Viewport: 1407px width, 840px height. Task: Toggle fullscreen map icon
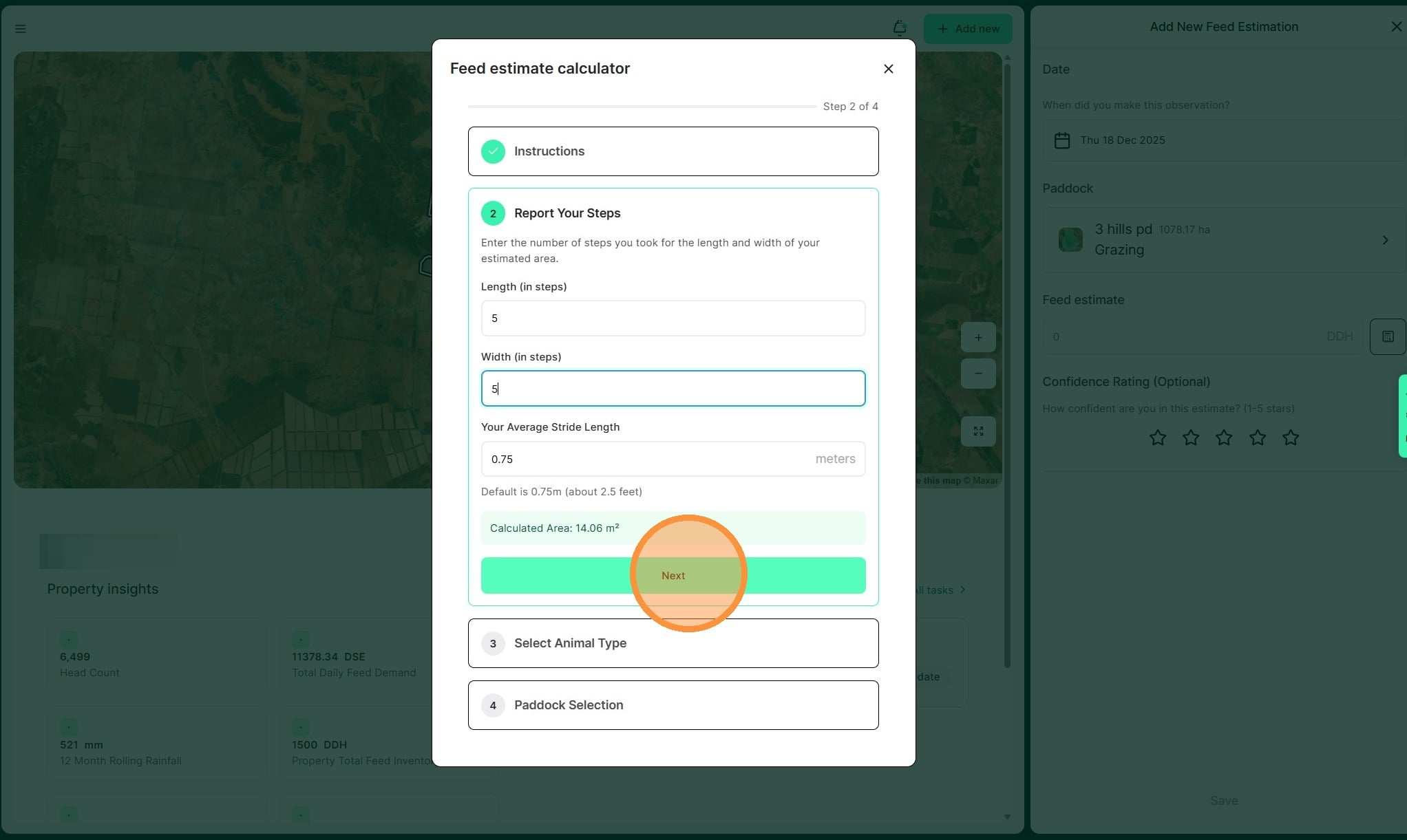tap(978, 431)
